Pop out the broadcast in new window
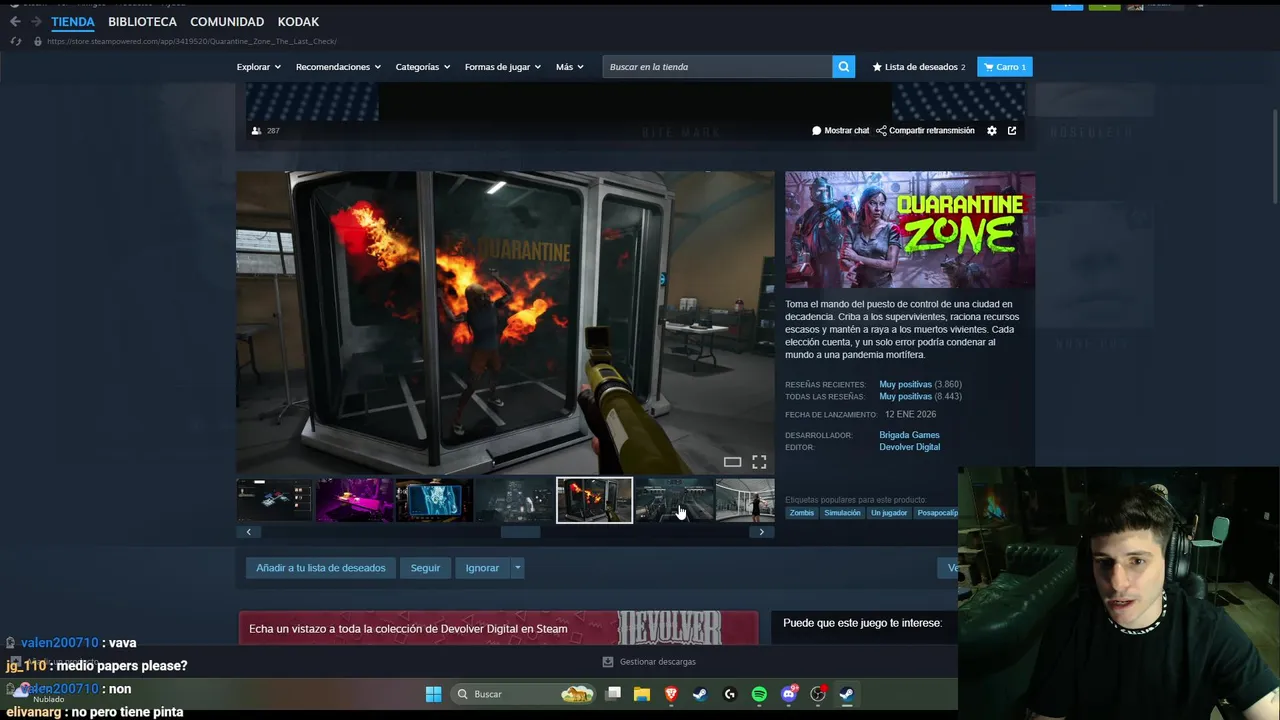This screenshot has width=1280, height=720. click(1012, 131)
